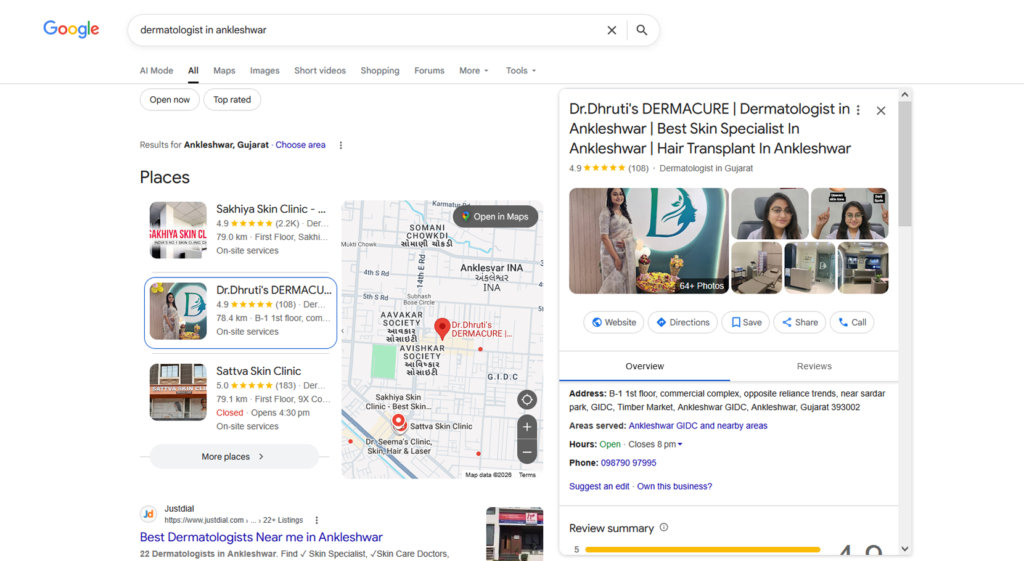The height and width of the screenshot is (561, 1024).
Task: Open the 64+ Photos thumbnail
Action: coord(649,241)
